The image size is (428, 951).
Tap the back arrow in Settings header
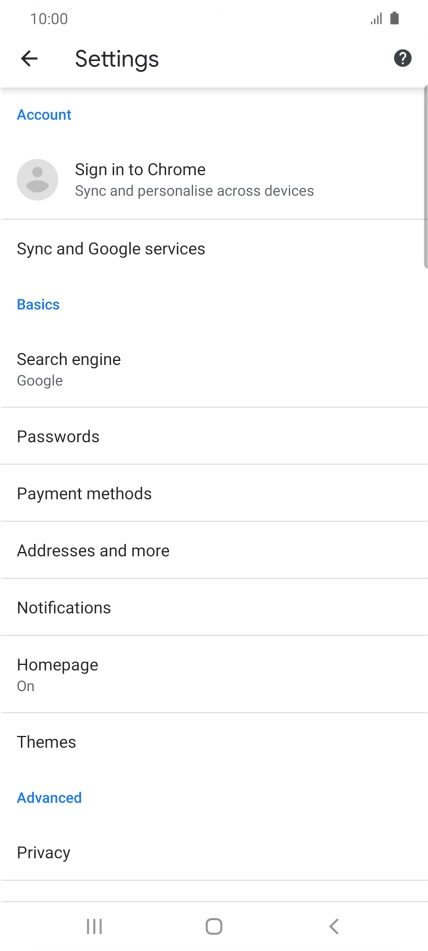pos(29,58)
